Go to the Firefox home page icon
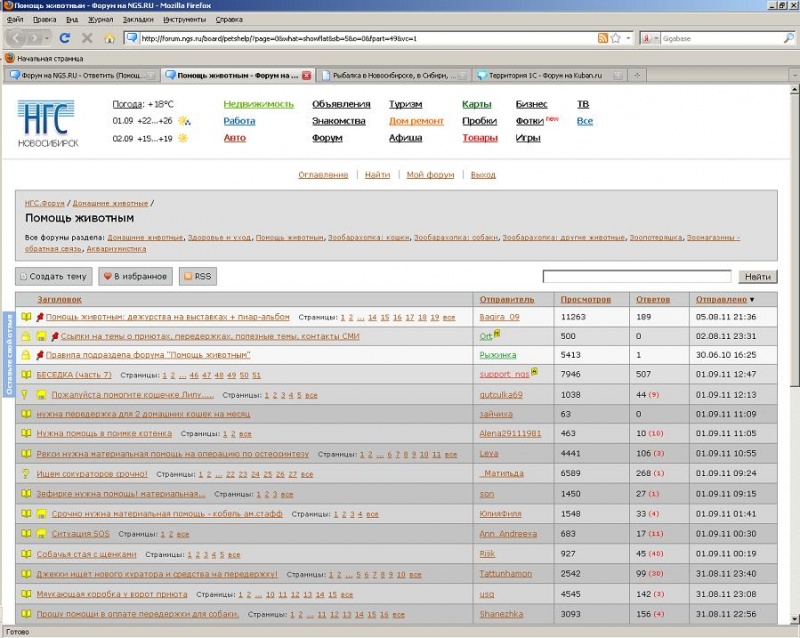 (110, 38)
